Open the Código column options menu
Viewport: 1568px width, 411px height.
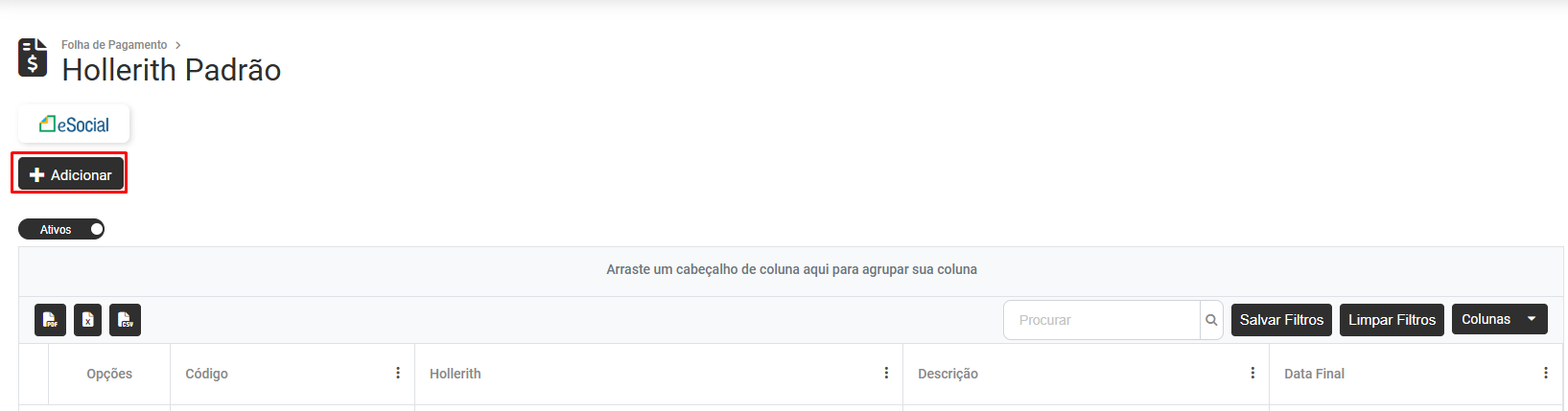398,374
